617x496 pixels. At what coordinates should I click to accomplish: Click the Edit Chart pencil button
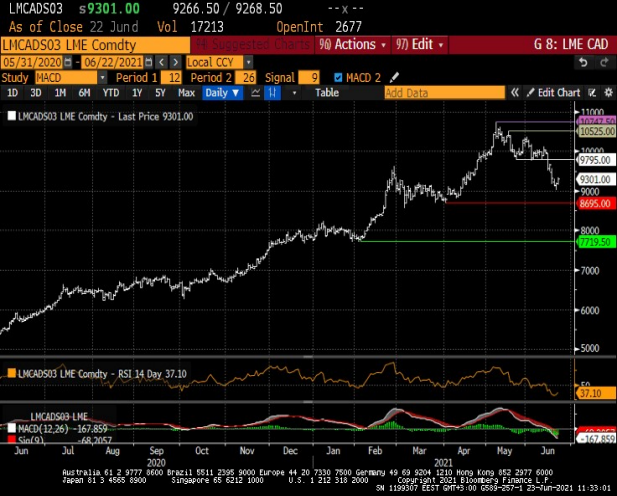[x=553, y=93]
